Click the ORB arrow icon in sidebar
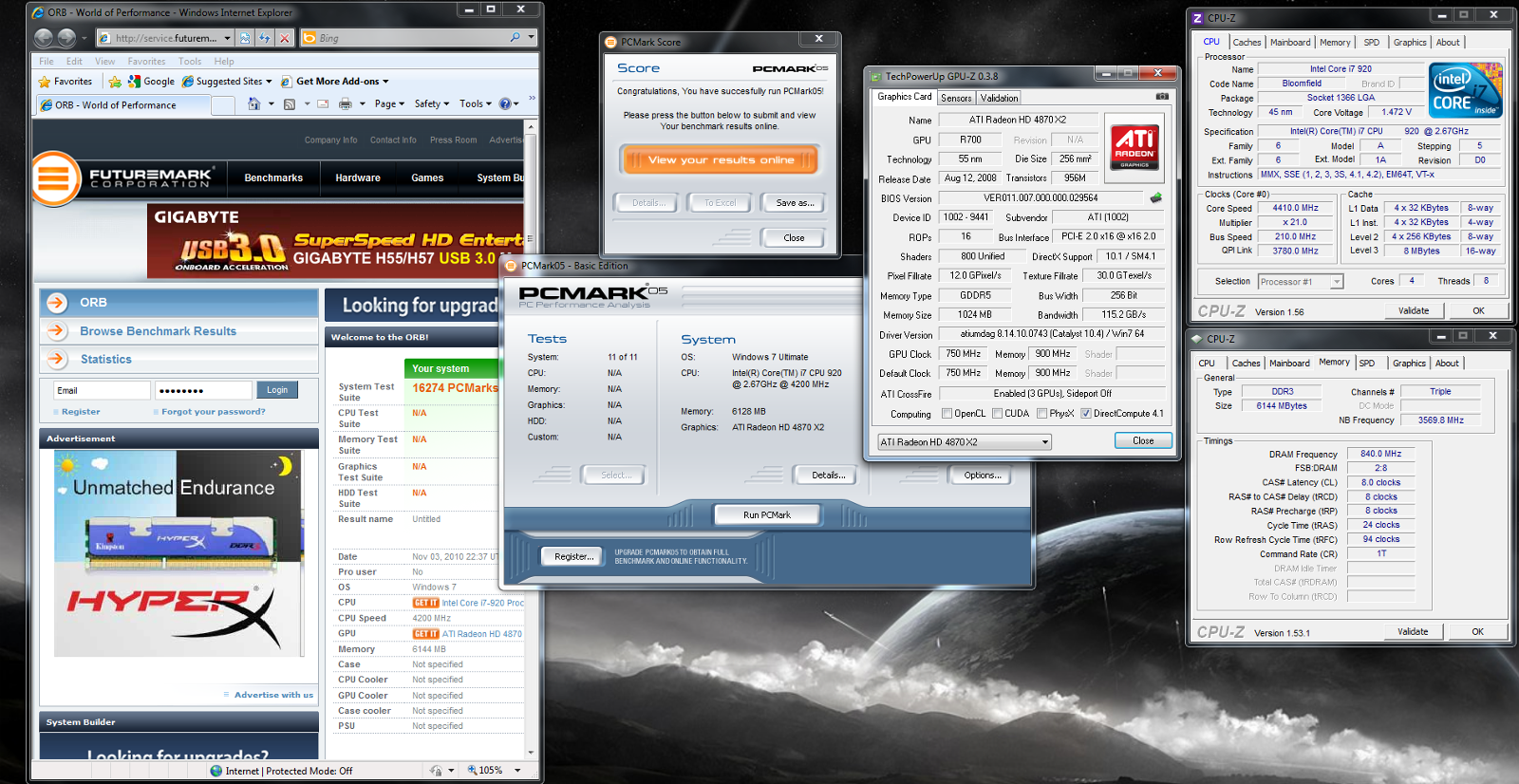This screenshot has height=784, width=1519. (x=57, y=303)
